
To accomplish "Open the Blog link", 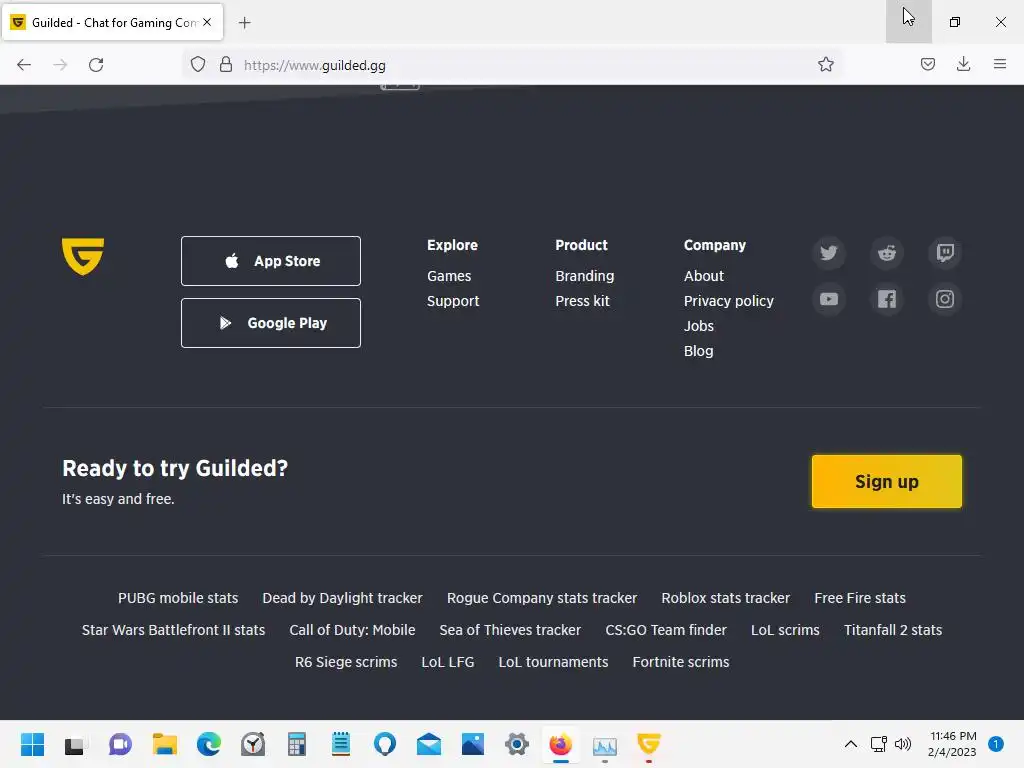I will (699, 351).
